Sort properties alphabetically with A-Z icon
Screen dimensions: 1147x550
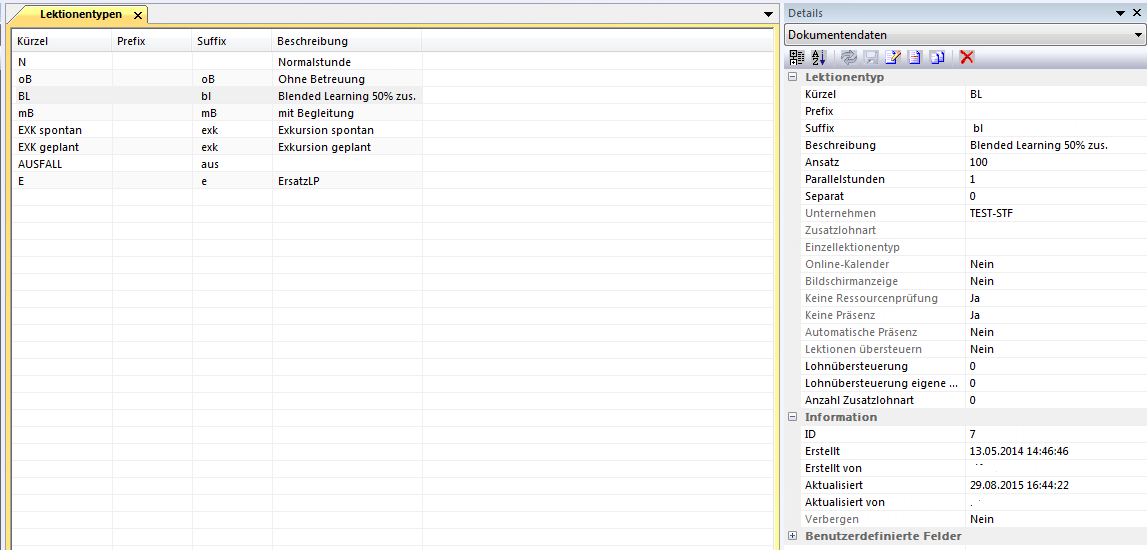[818, 57]
